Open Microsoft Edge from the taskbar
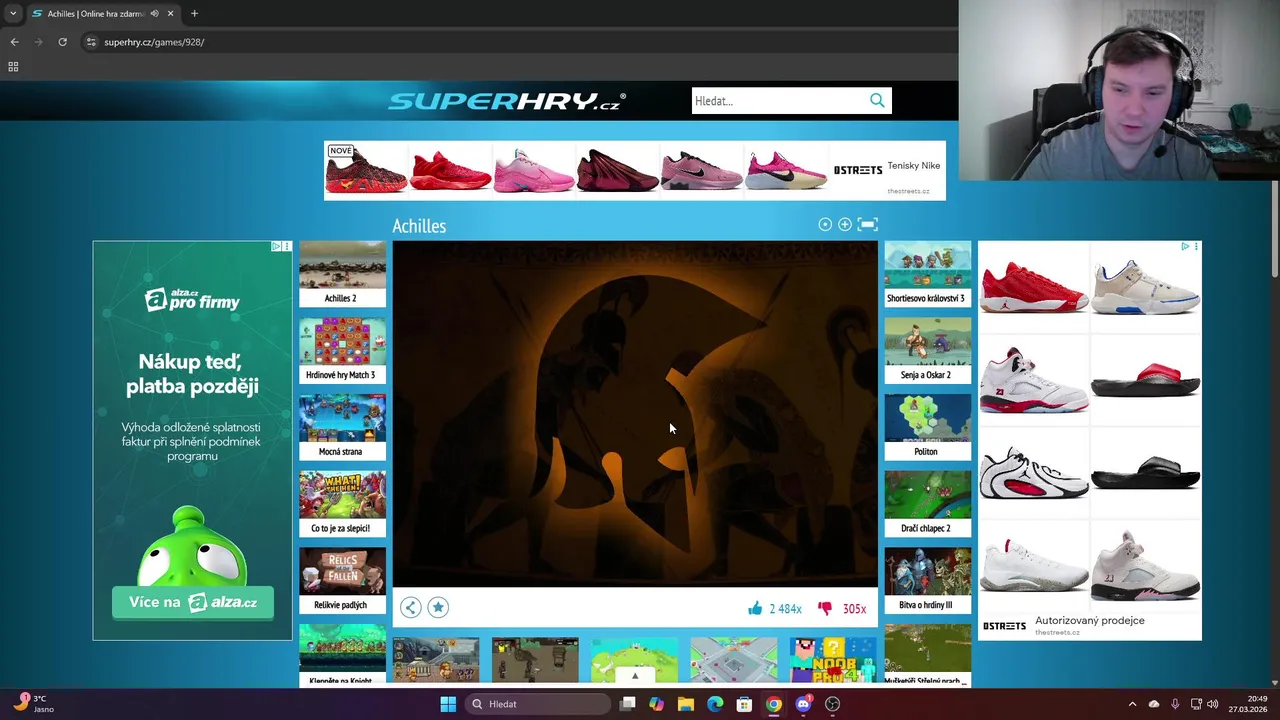 [715, 704]
